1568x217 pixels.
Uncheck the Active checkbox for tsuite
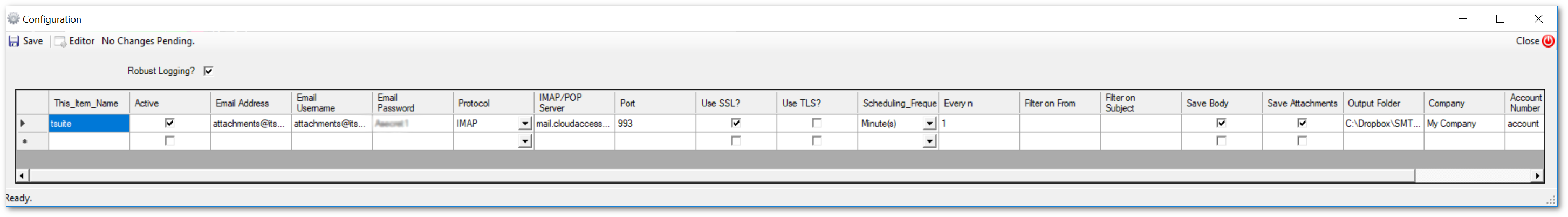pos(169,123)
